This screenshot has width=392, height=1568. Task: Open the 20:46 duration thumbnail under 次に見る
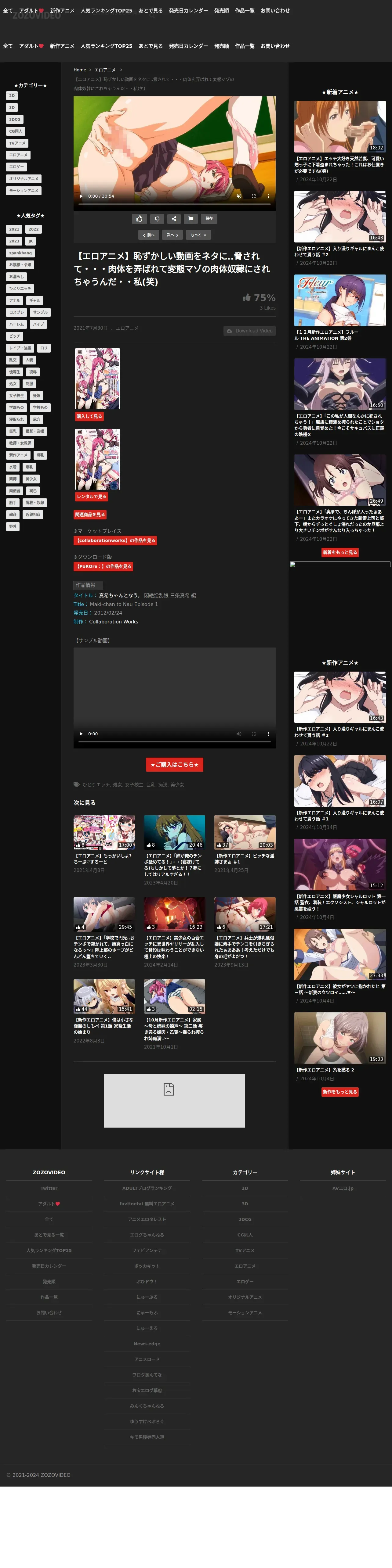174,832
